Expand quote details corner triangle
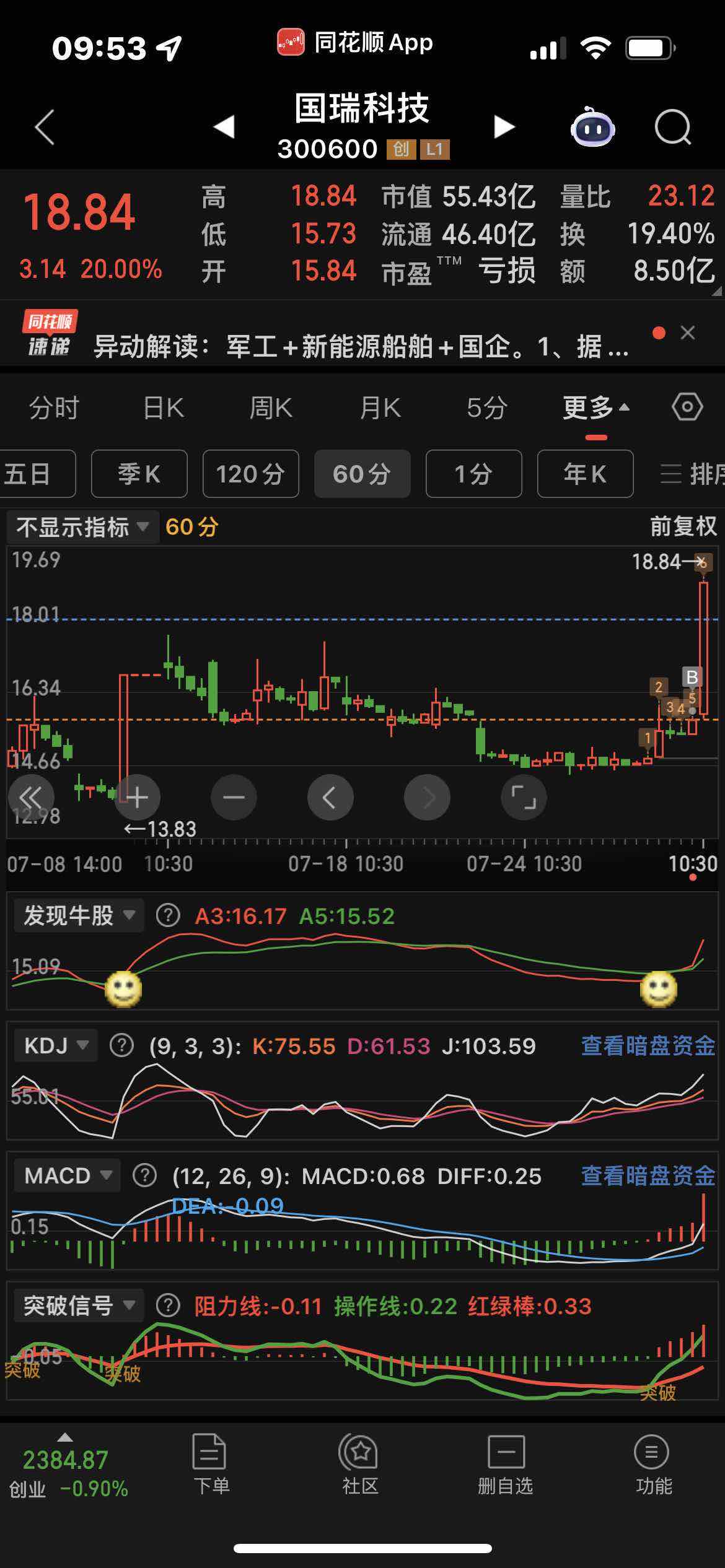The image size is (725, 1568). point(717,290)
